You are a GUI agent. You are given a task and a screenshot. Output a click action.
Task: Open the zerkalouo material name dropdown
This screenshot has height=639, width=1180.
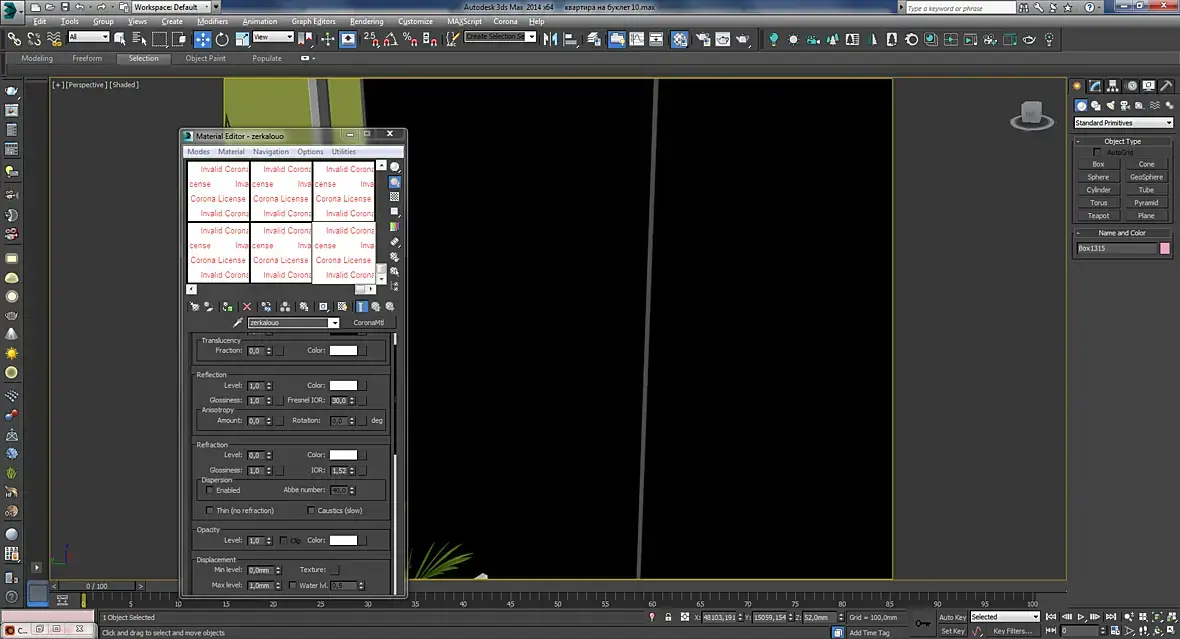pyautogui.click(x=334, y=323)
